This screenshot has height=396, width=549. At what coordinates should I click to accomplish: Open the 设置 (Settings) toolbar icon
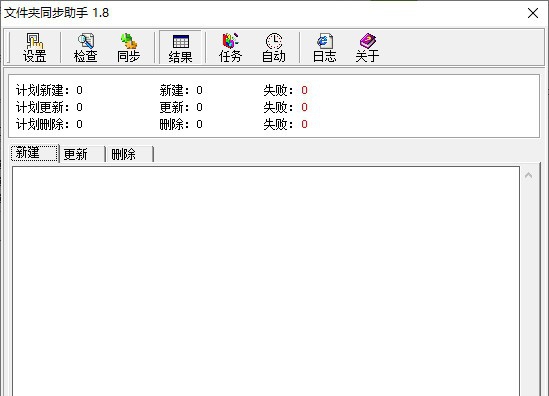tap(34, 48)
